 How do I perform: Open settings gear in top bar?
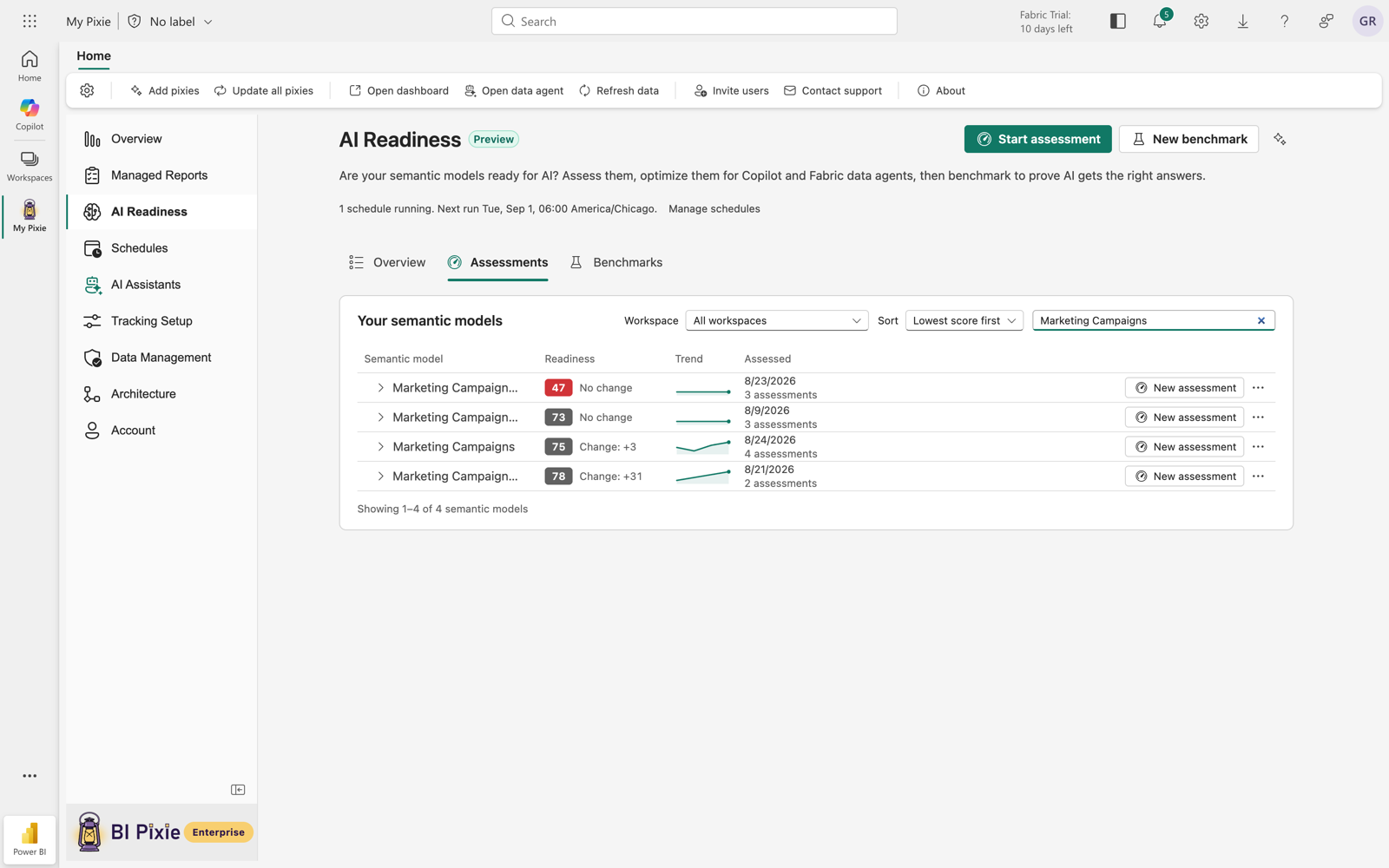pyautogui.click(x=1201, y=21)
